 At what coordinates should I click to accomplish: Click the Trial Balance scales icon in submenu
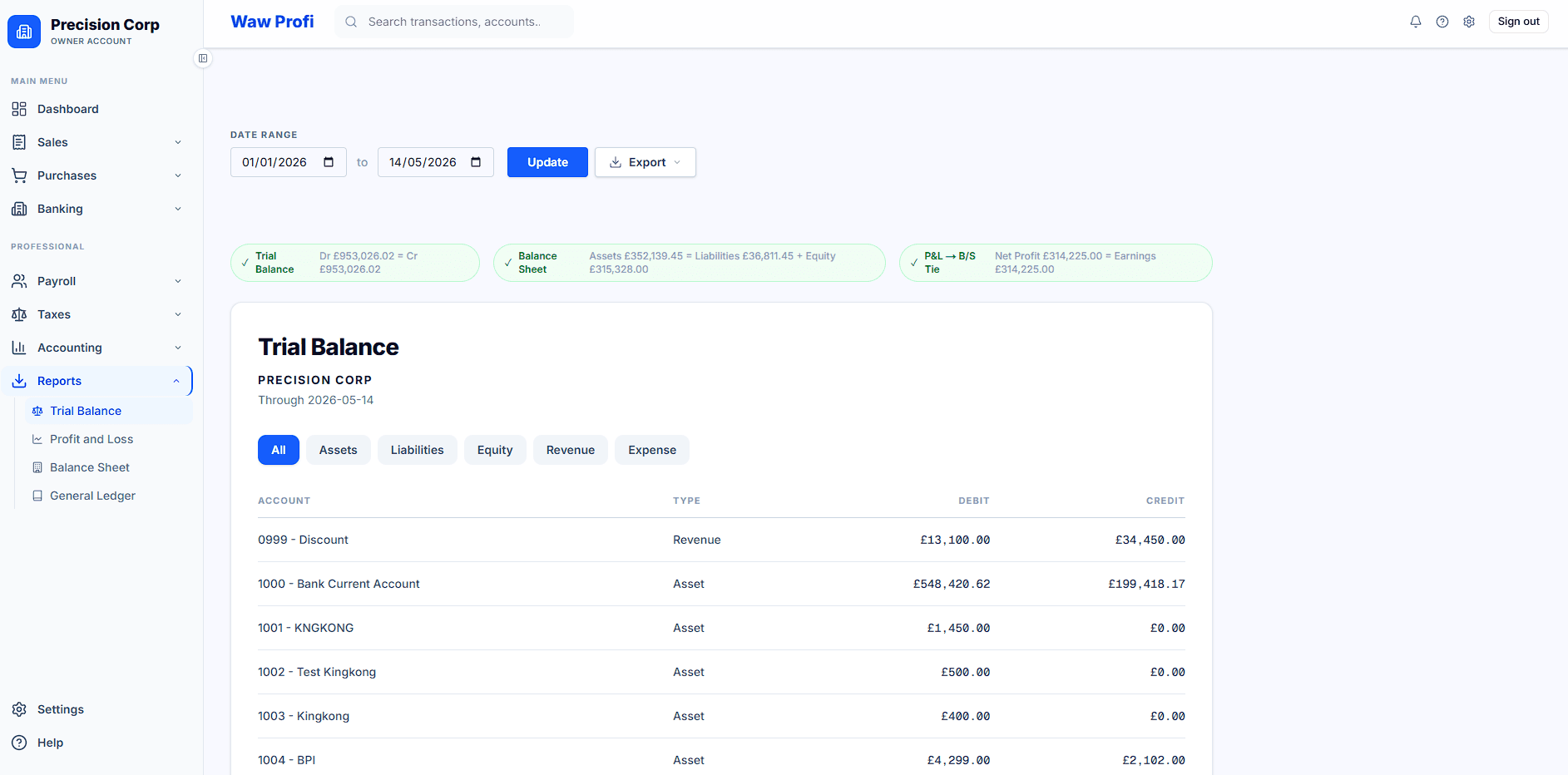point(37,411)
